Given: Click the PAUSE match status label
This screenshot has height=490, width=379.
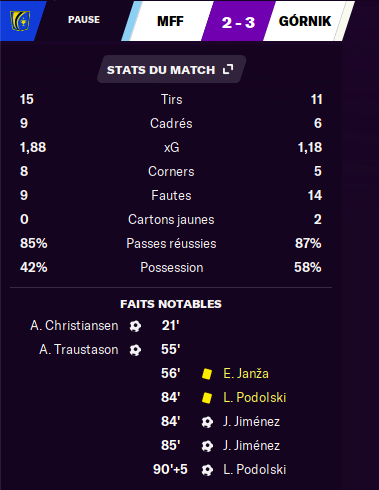Looking at the screenshot, I should tap(84, 20).
